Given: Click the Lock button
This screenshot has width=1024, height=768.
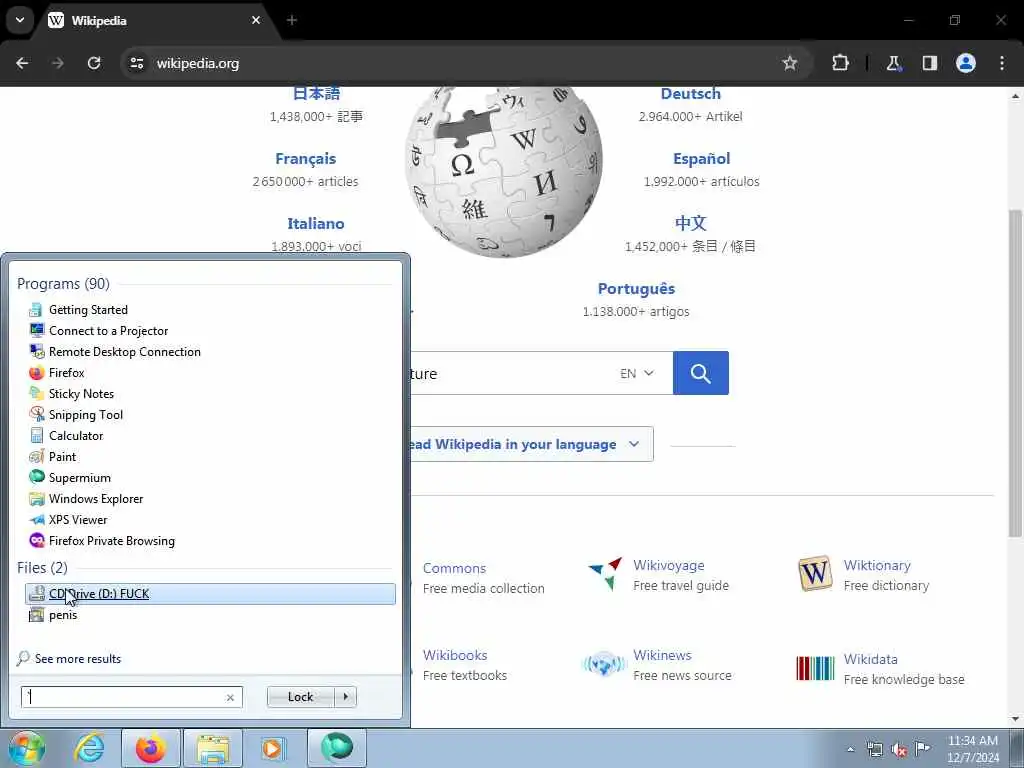Looking at the screenshot, I should pyautogui.click(x=300, y=697).
